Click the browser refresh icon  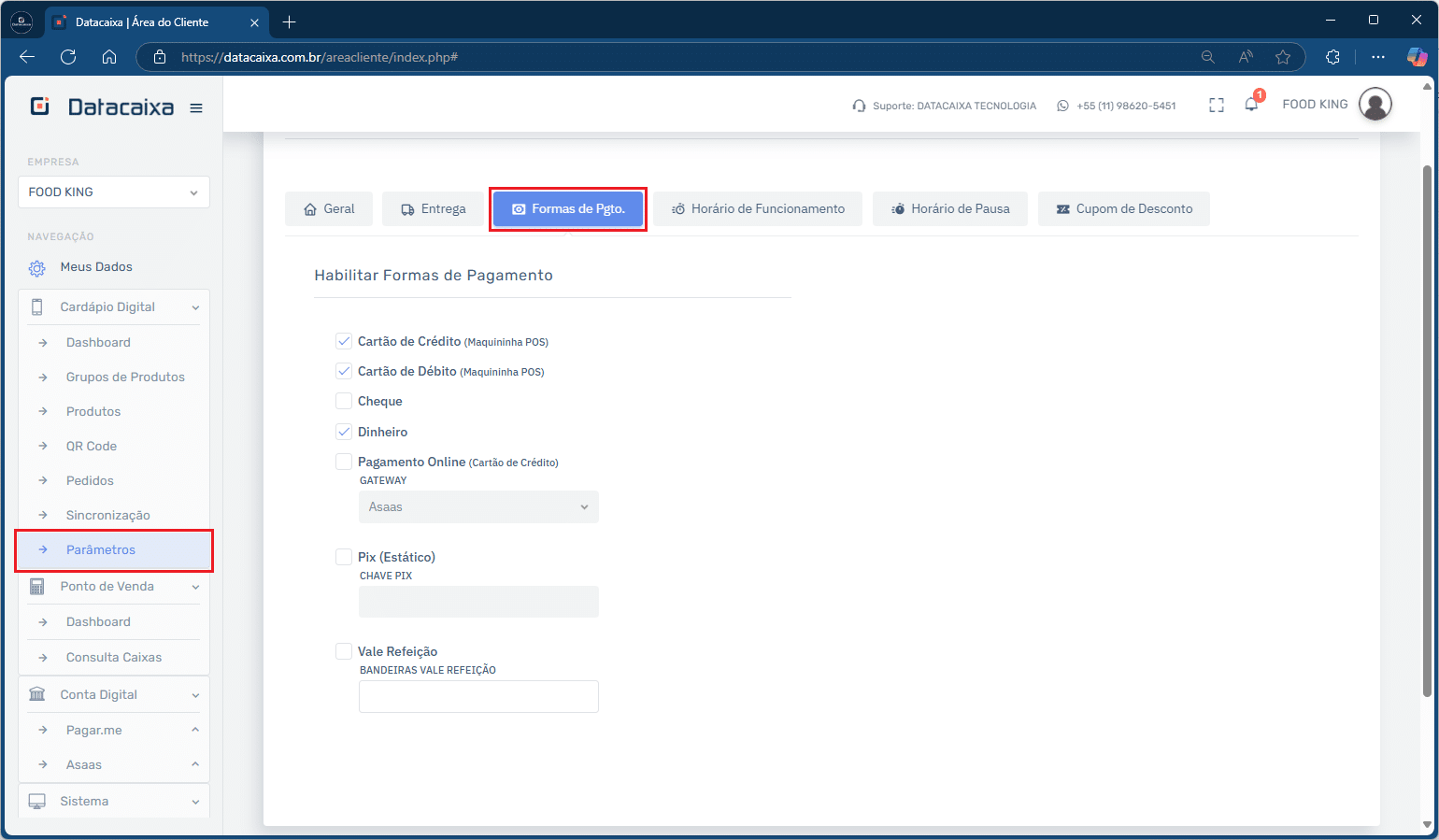click(68, 57)
